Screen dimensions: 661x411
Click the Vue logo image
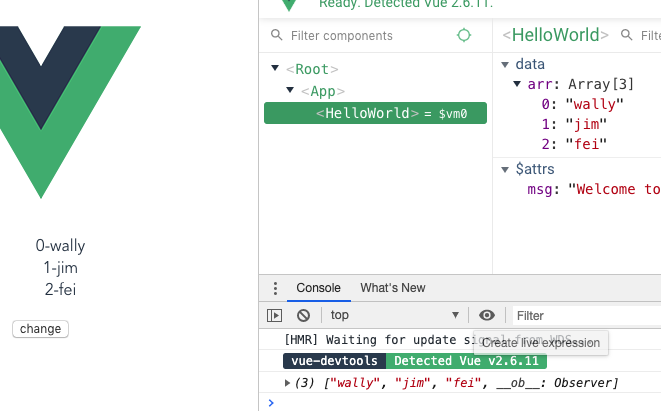[x=70, y=112]
